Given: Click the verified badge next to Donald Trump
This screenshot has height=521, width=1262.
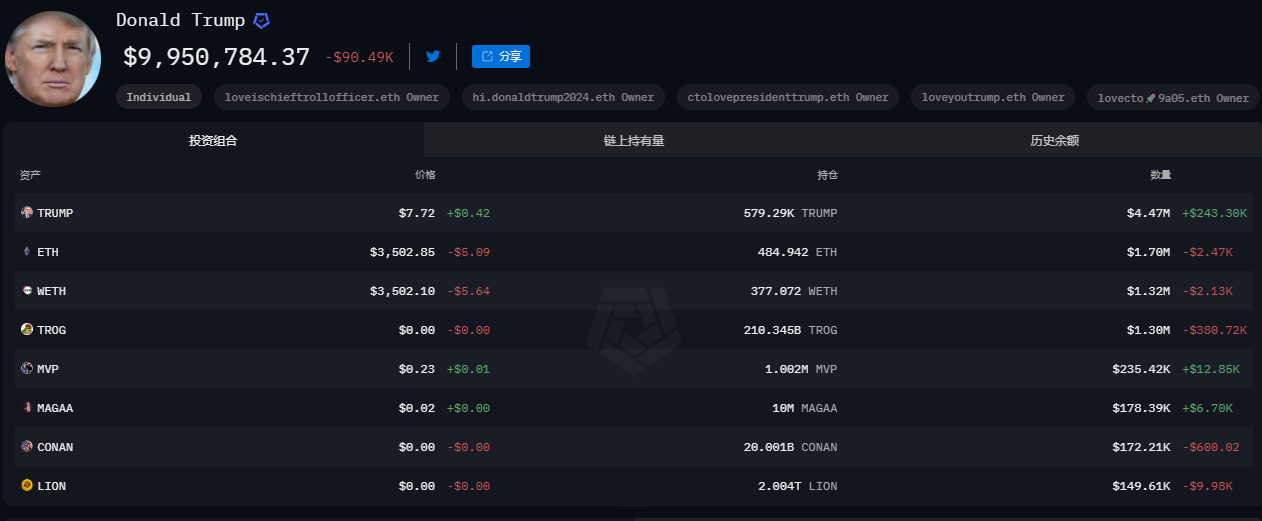Looking at the screenshot, I should pos(261,20).
